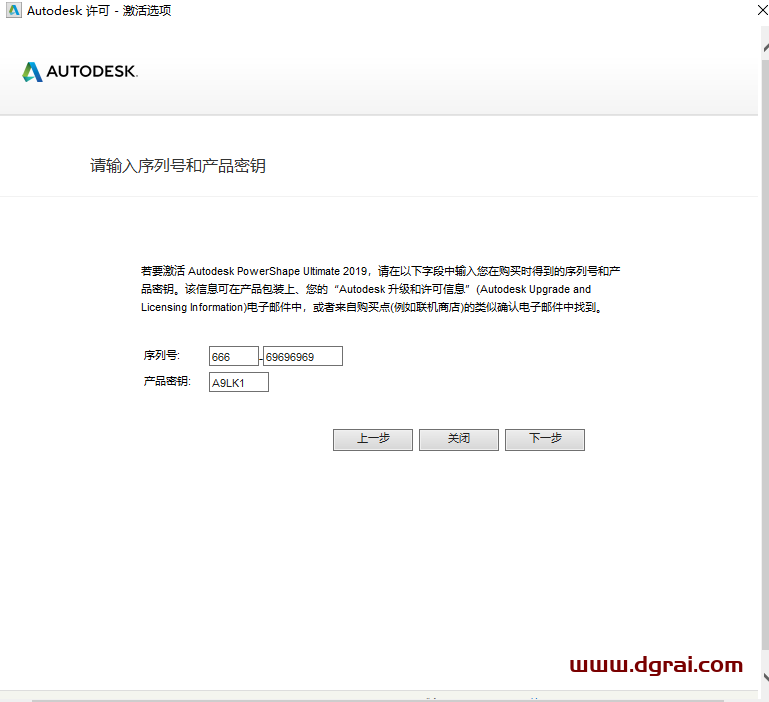Viewport: 769px width, 702px height.
Task: Click the AUTODESK logo in the header
Action: pyautogui.click(x=80, y=72)
